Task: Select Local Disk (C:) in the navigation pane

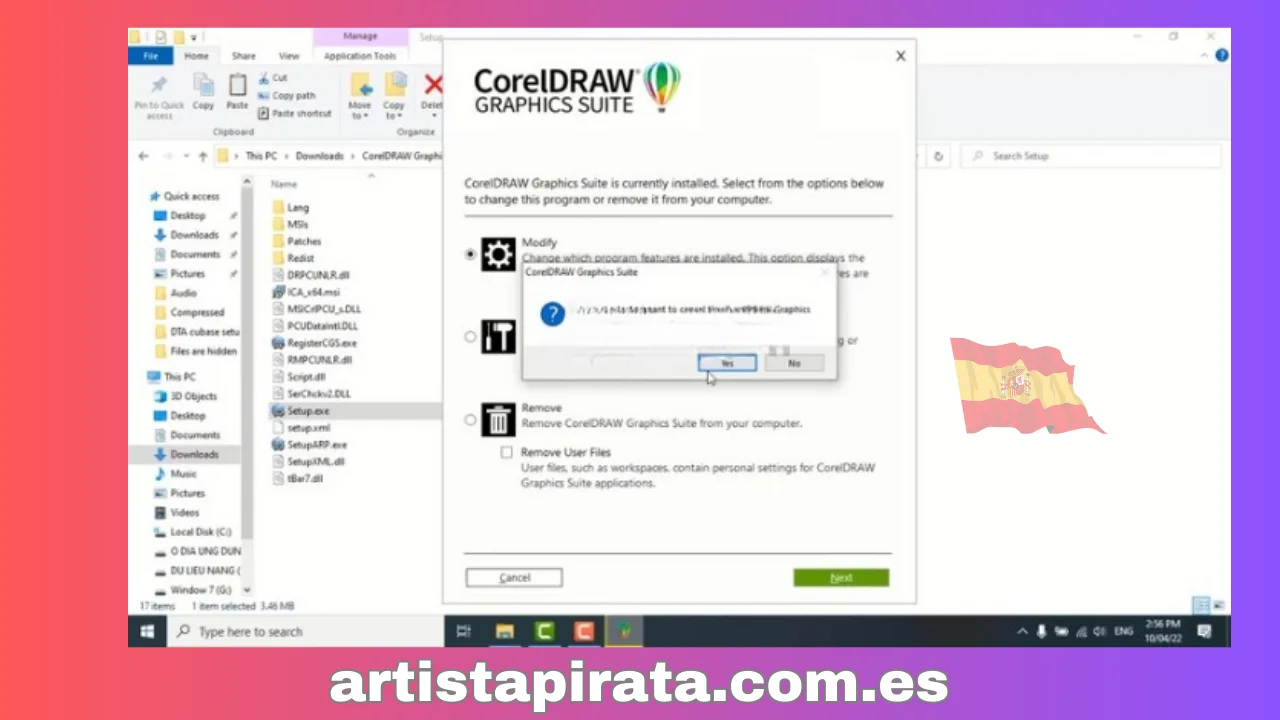Action: click(200, 532)
